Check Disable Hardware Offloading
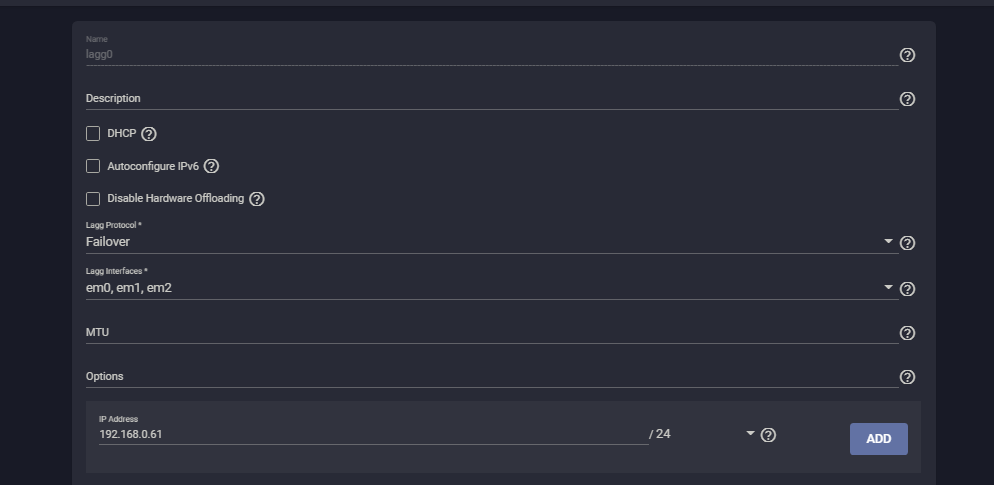 coord(93,198)
